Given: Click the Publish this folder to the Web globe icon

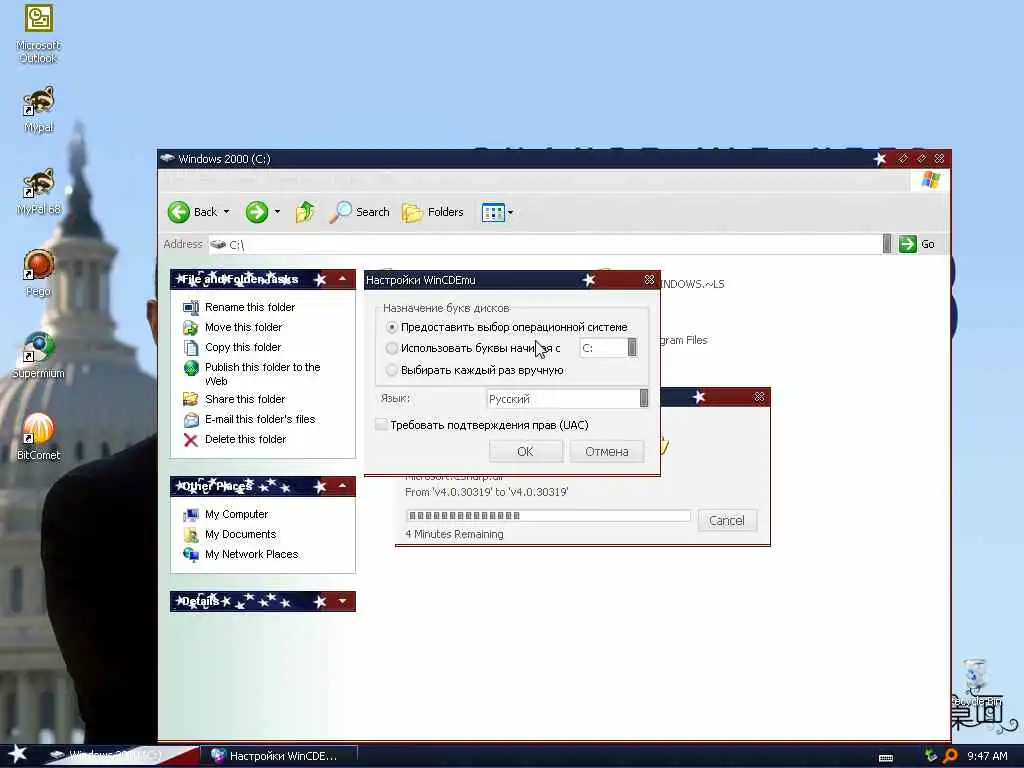Looking at the screenshot, I should pos(191,368).
